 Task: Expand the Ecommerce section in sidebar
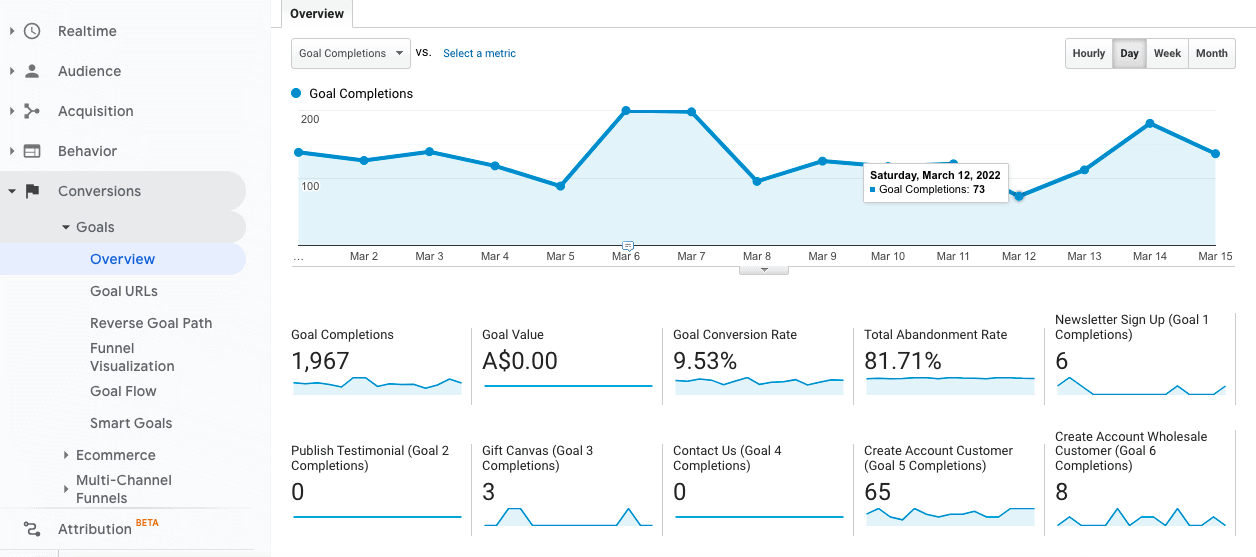pyautogui.click(x=66, y=455)
